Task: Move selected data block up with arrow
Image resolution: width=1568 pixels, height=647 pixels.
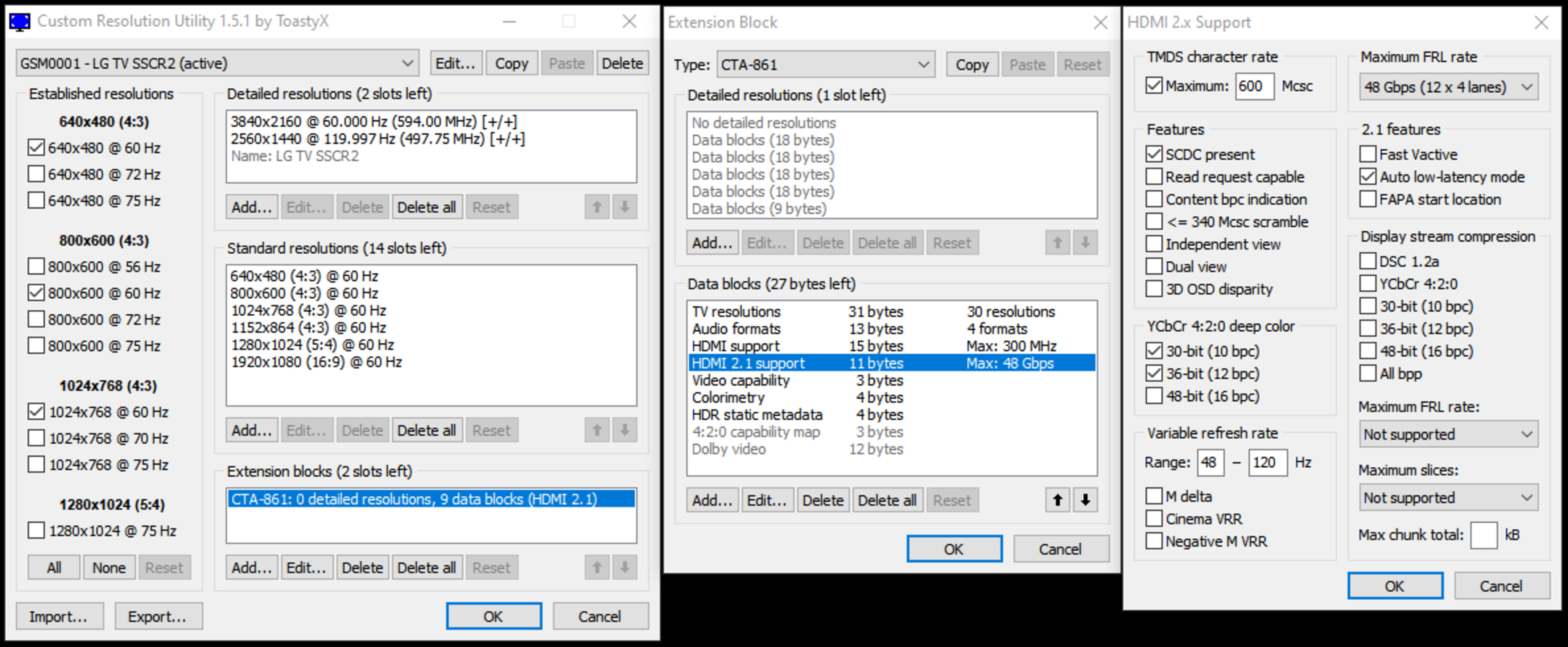Action: point(1057,500)
